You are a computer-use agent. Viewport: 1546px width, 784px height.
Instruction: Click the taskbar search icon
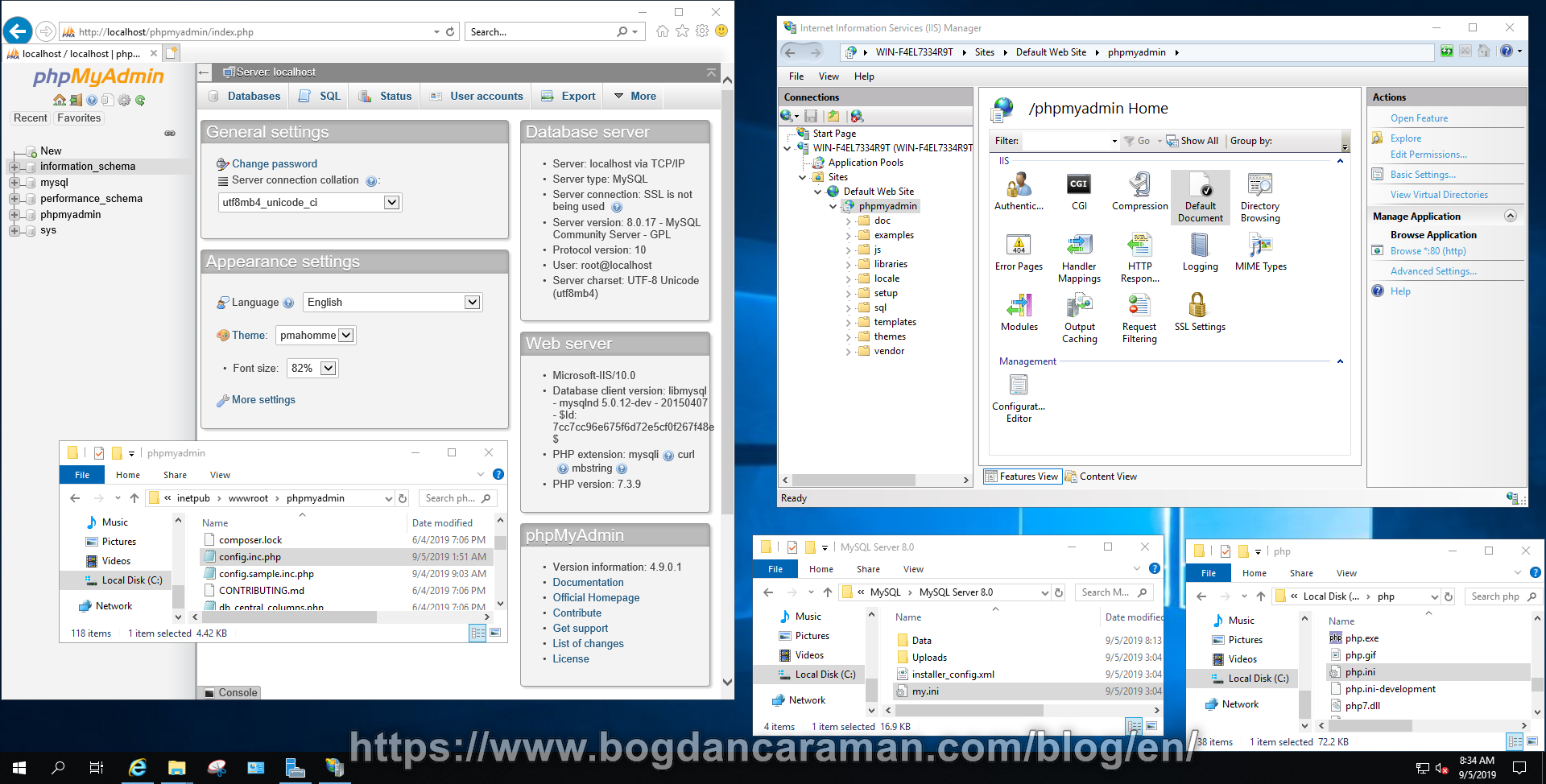(58, 767)
